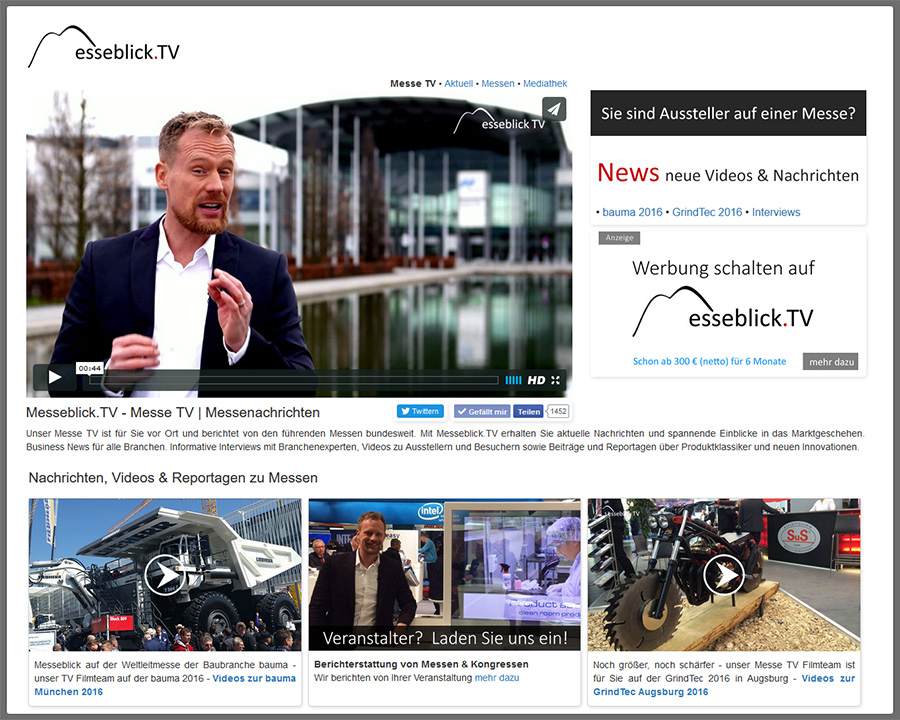Click the mehr dazu advertising button
Image resolution: width=900 pixels, height=720 pixels.
[x=831, y=362]
